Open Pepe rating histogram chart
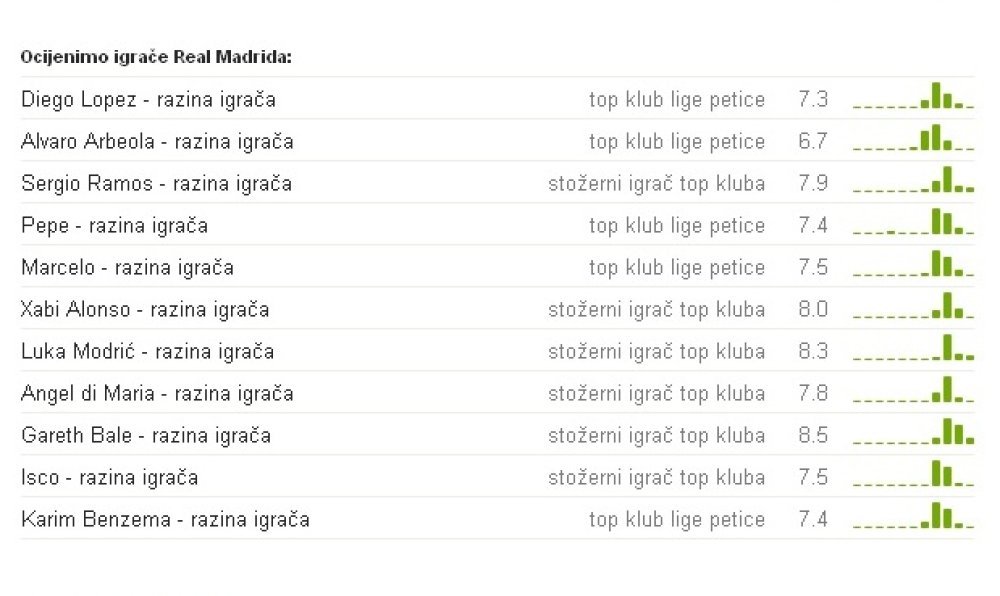Screen dimensions: 1000x596 pyautogui.click(x=913, y=222)
